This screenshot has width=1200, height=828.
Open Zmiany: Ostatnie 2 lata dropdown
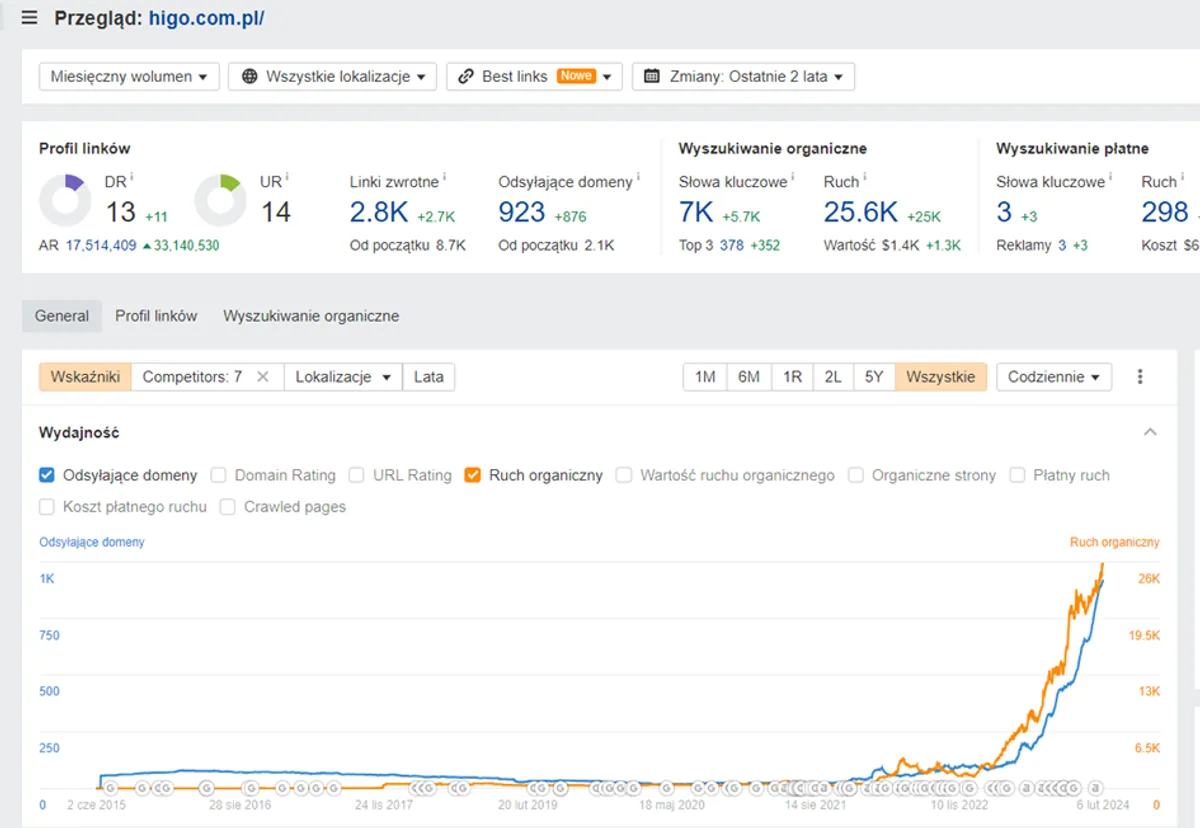coord(743,76)
